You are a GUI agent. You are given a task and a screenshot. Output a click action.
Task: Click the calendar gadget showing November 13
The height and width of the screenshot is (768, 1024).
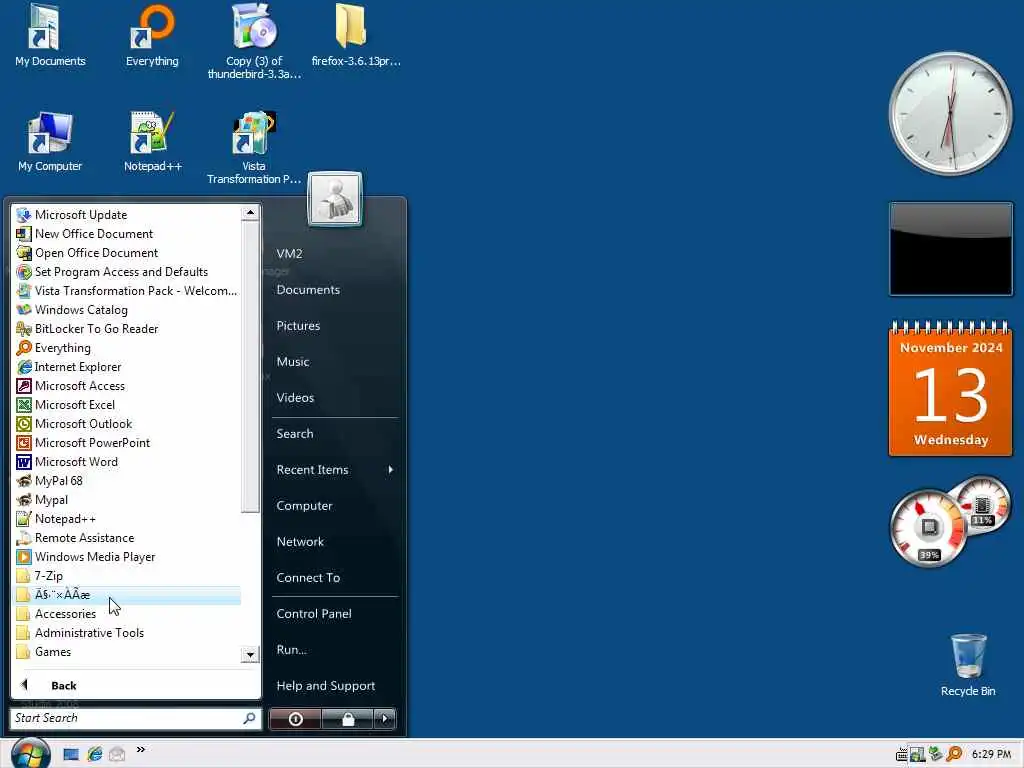point(951,389)
